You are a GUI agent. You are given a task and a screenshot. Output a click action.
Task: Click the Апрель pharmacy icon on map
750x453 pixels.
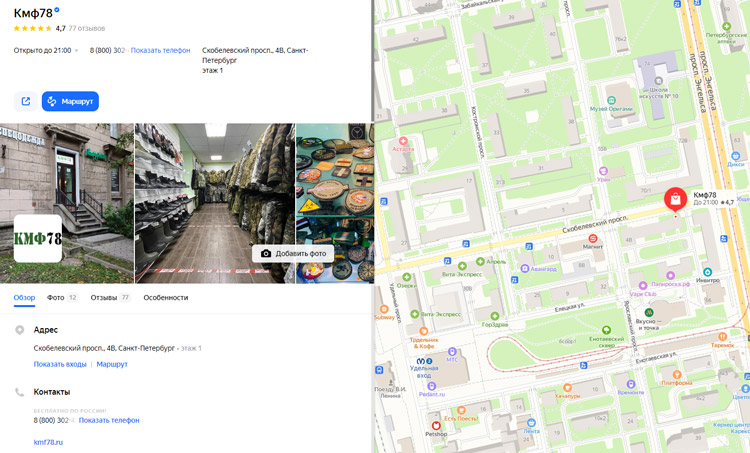[x=480, y=261]
